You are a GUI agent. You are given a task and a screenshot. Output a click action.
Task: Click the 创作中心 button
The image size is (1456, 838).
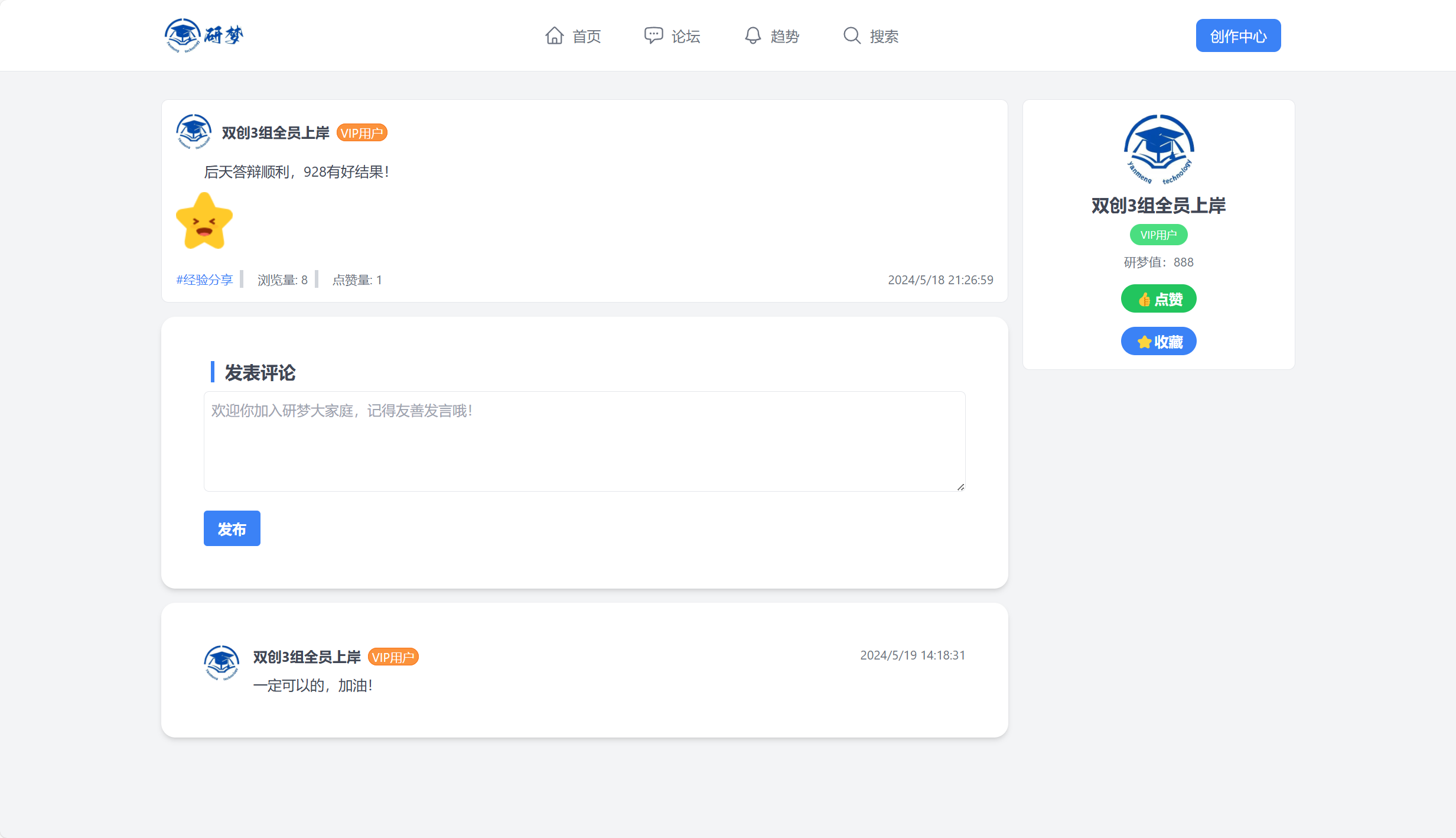[x=1238, y=35]
